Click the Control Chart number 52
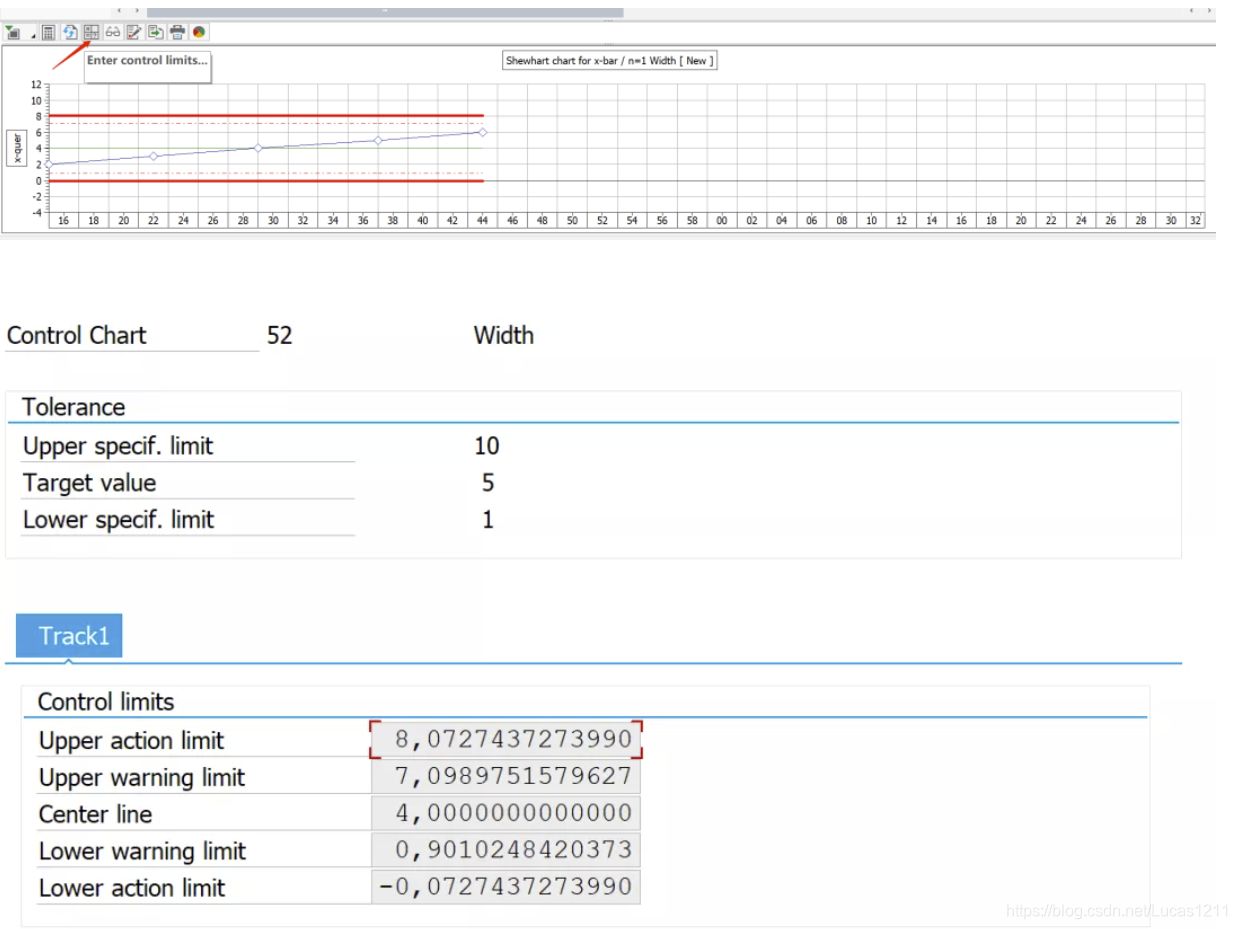Screen dimensions: 1237x929 pyautogui.click(x=280, y=335)
